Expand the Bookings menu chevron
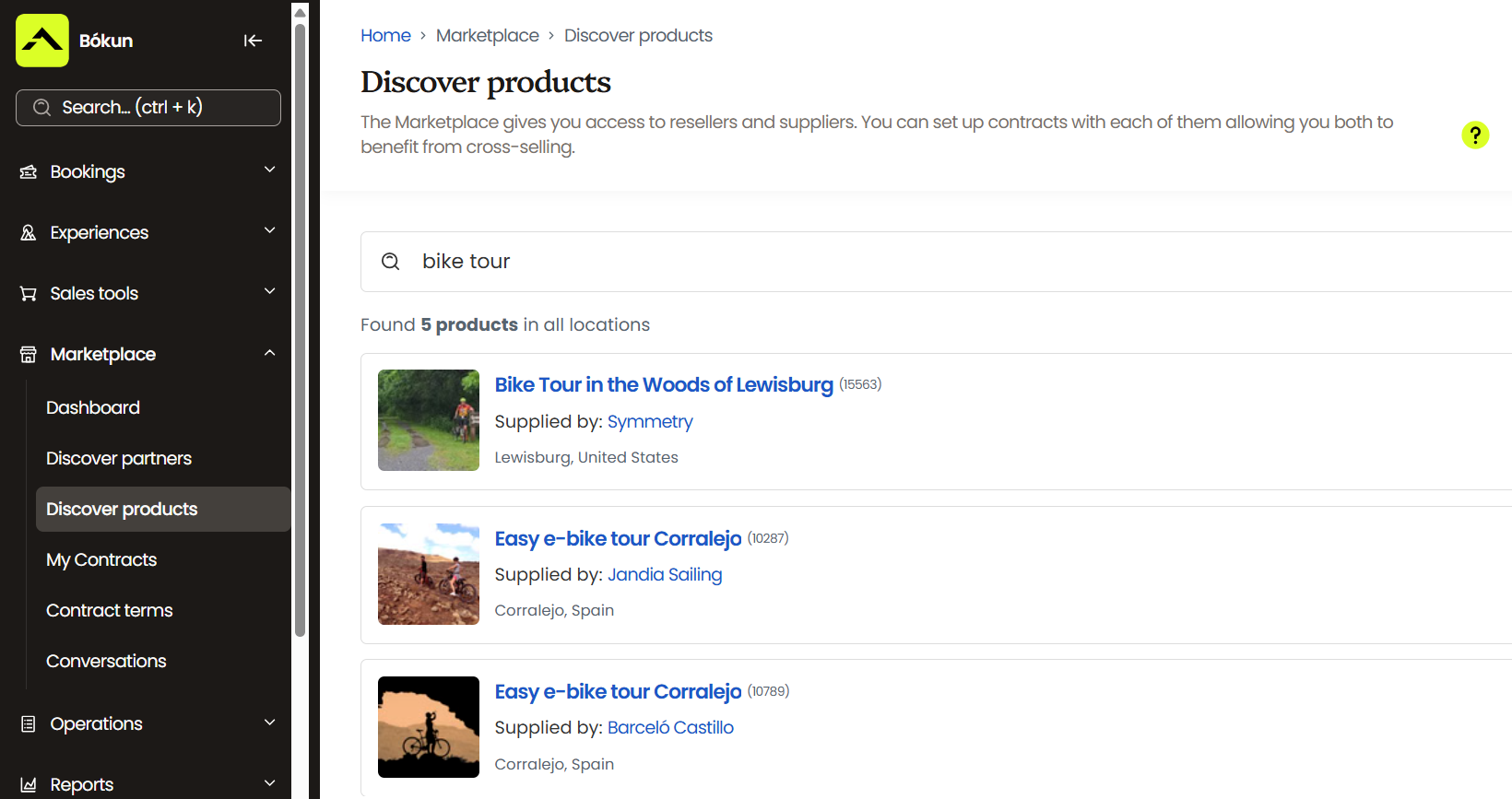Image resolution: width=1512 pixels, height=799 pixels. (270, 170)
